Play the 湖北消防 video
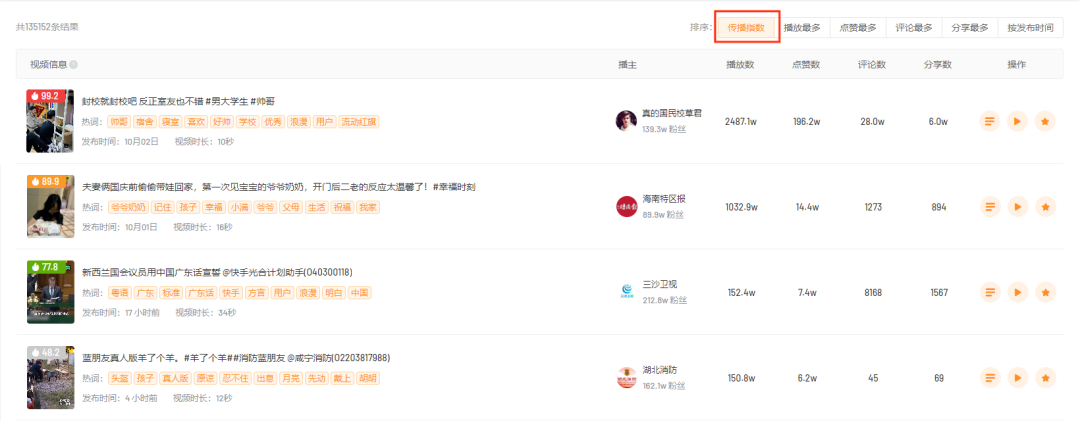The height and width of the screenshot is (421, 1080). (1017, 378)
